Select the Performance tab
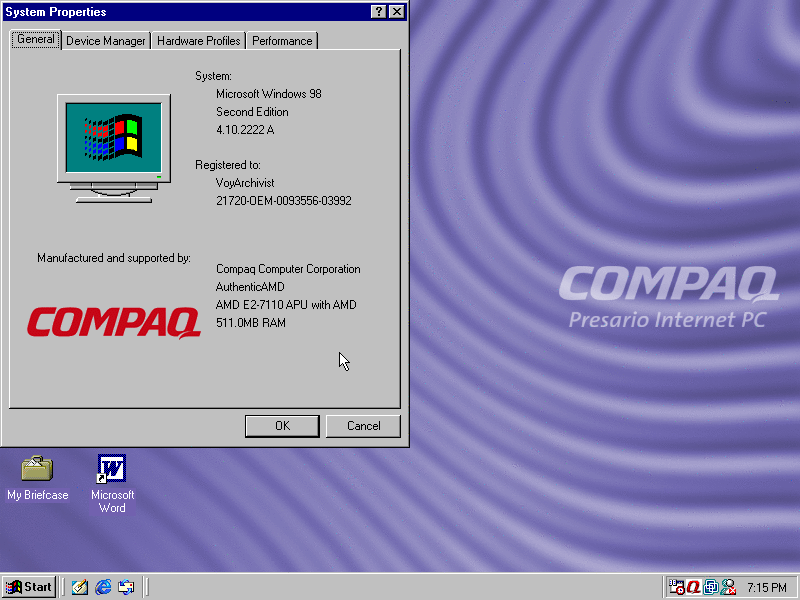The width and height of the screenshot is (800, 600). 282,41
